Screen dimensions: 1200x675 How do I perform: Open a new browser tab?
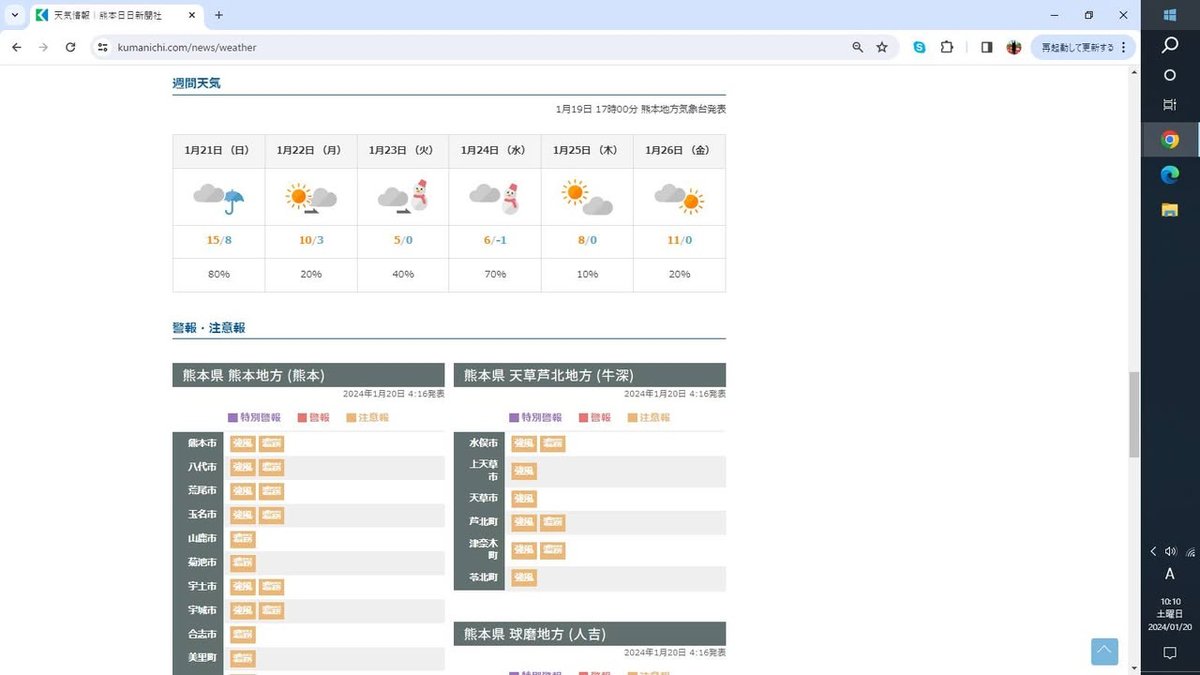click(x=219, y=15)
